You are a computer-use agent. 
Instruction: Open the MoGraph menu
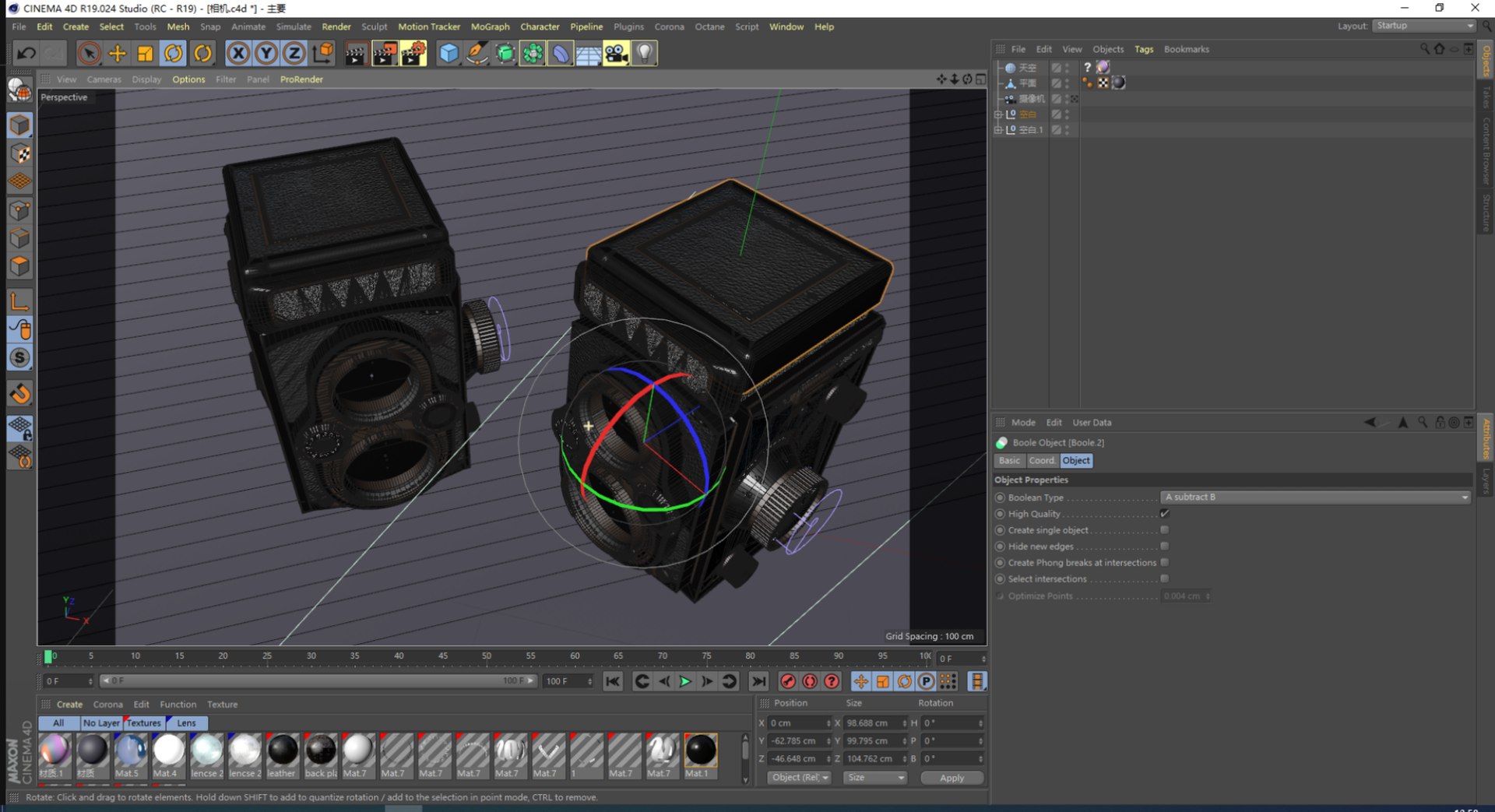click(490, 26)
